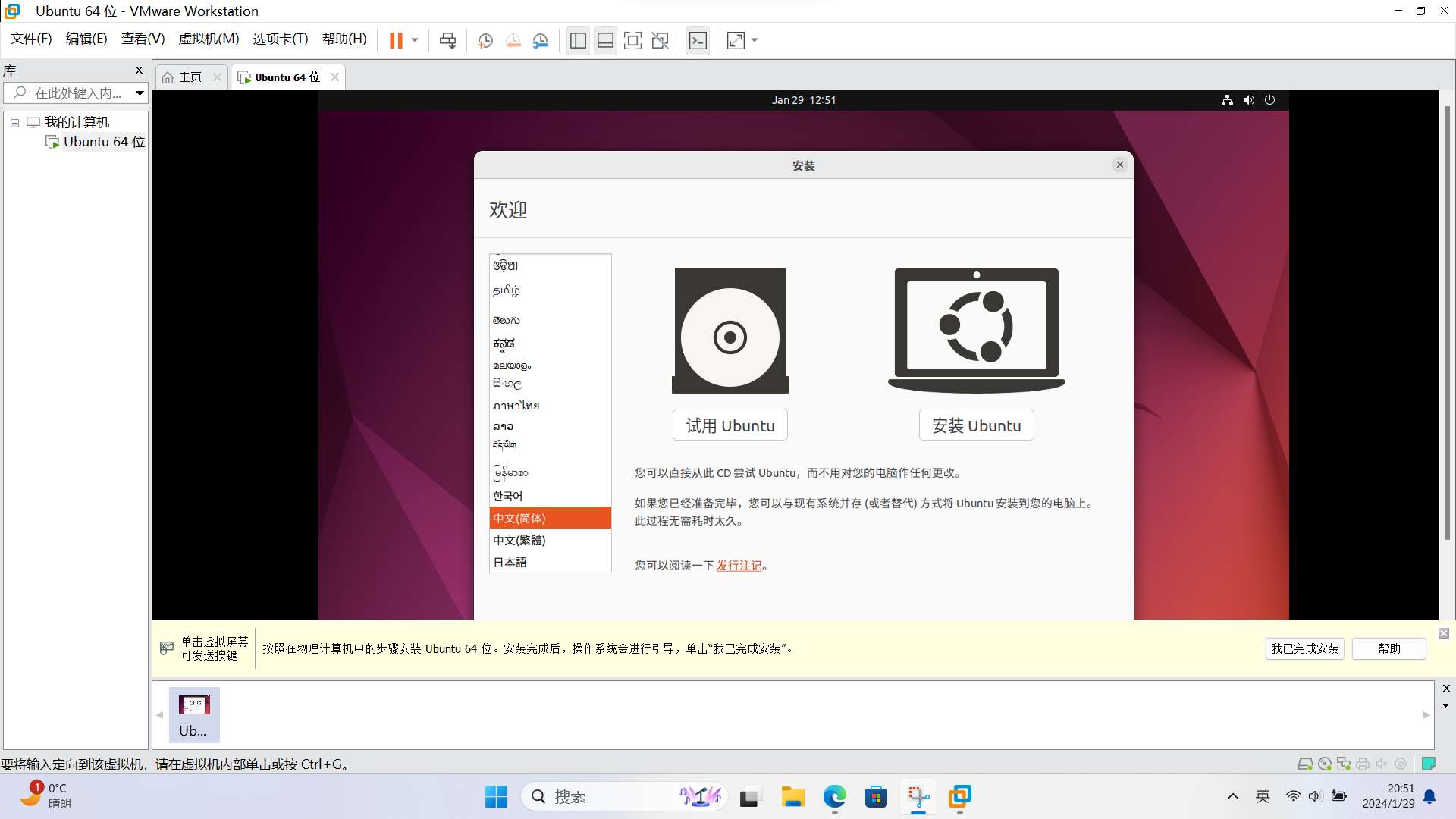Click the stretch guest display icon
Image resolution: width=1456 pixels, height=819 pixels.
[736, 41]
